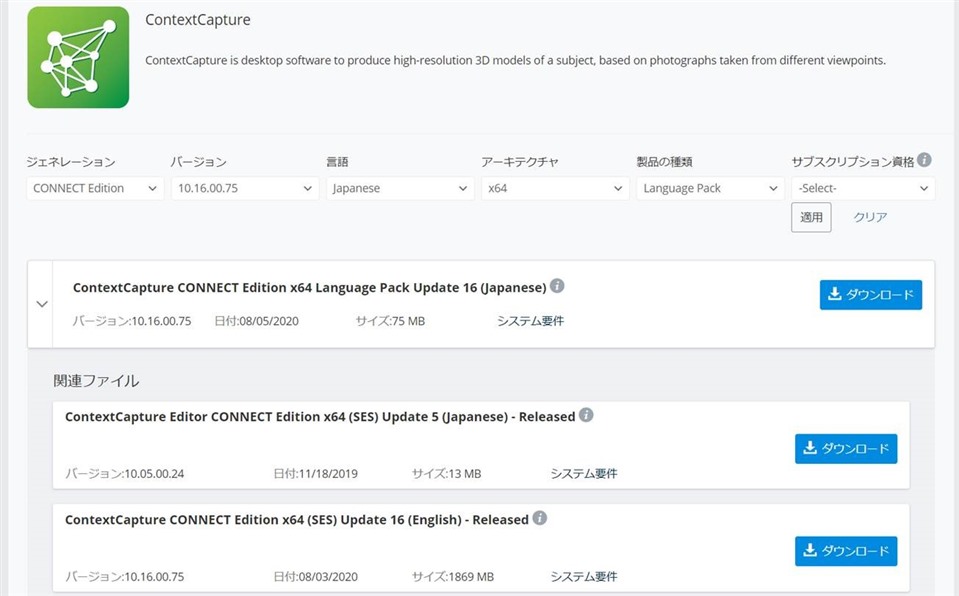The width and height of the screenshot is (959, 596).
Task: Click the info icon next to ContextCapture Editor Update 5
Action: (x=587, y=415)
